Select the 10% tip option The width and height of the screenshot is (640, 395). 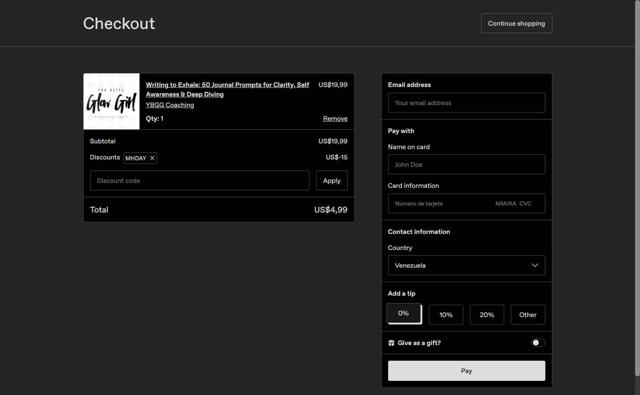tap(446, 315)
